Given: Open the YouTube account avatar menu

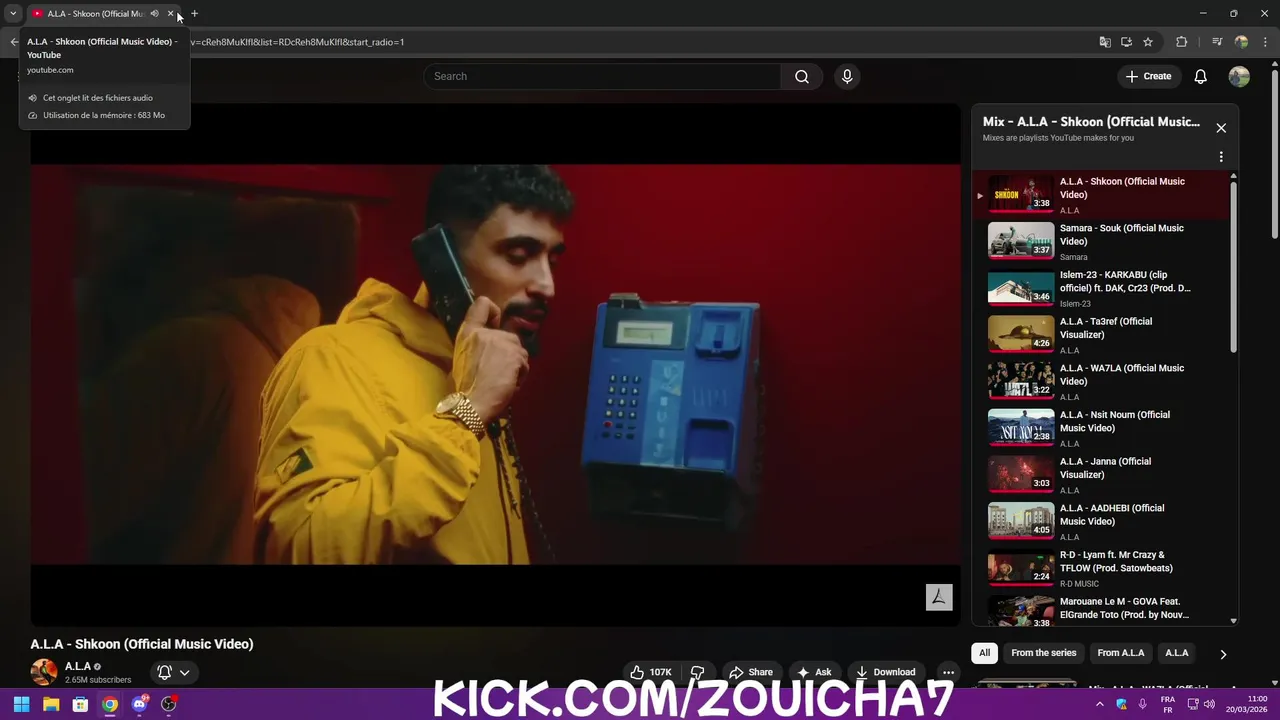Looking at the screenshot, I should point(1239,76).
